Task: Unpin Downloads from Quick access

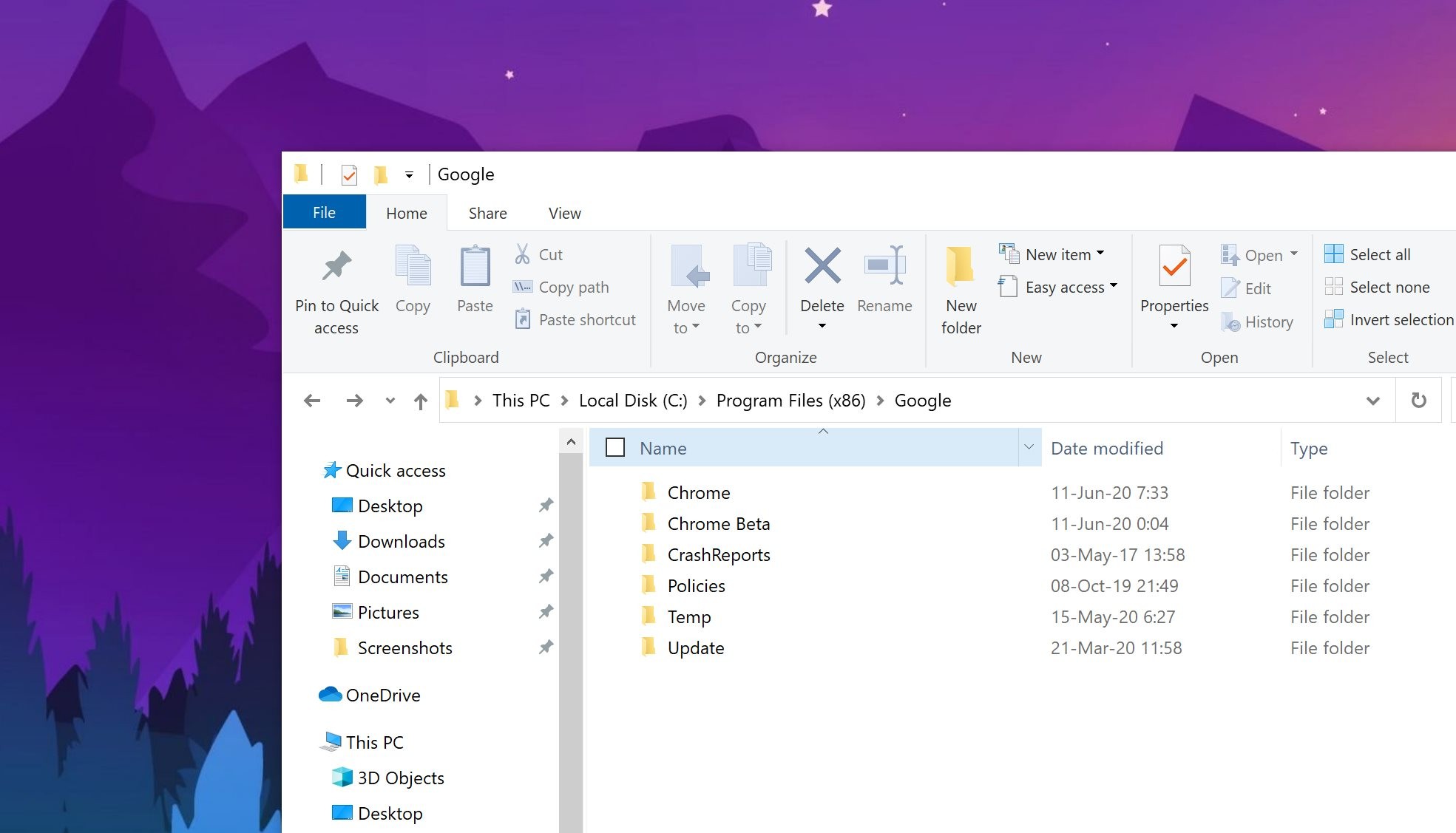Action: (546, 540)
